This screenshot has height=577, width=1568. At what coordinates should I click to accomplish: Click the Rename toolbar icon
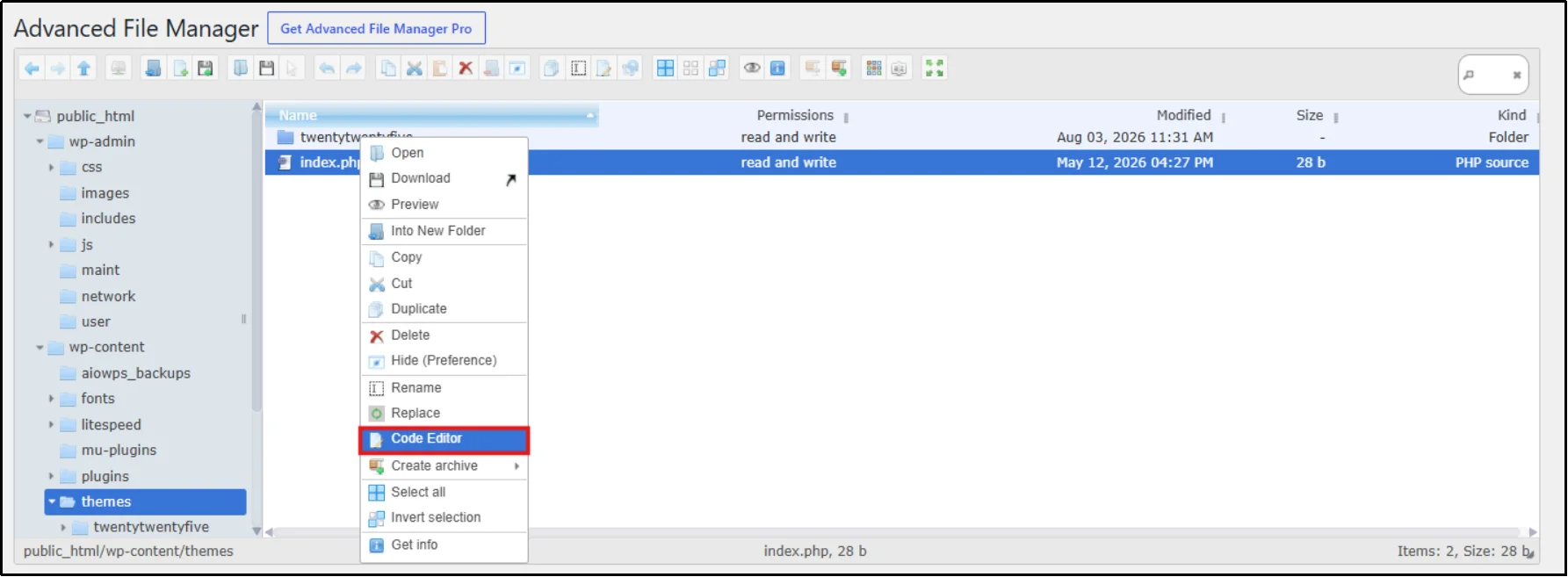[578, 69]
